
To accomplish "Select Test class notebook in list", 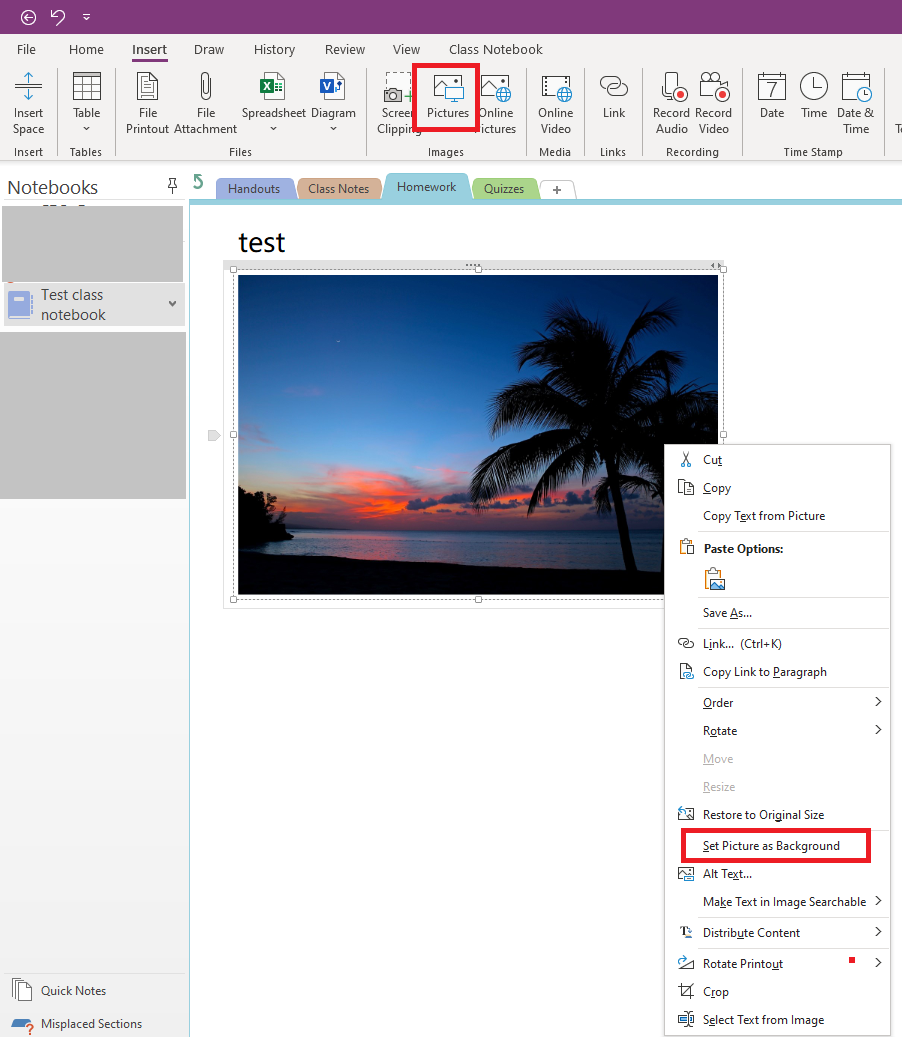I will (94, 304).
